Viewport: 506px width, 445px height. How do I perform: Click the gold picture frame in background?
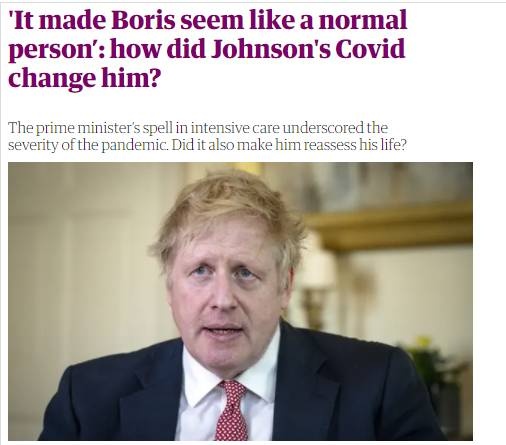click(x=388, y=227)
